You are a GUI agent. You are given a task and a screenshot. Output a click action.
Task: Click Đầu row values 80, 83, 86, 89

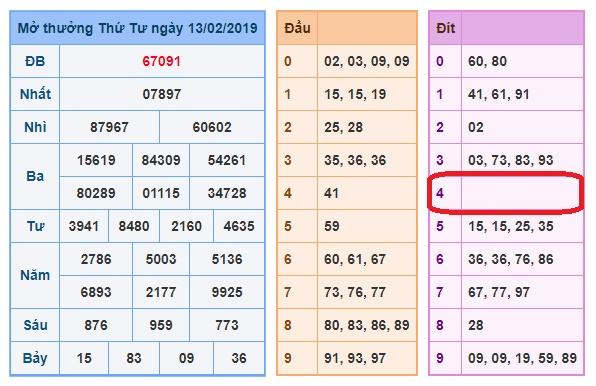(x=367, y=326)
